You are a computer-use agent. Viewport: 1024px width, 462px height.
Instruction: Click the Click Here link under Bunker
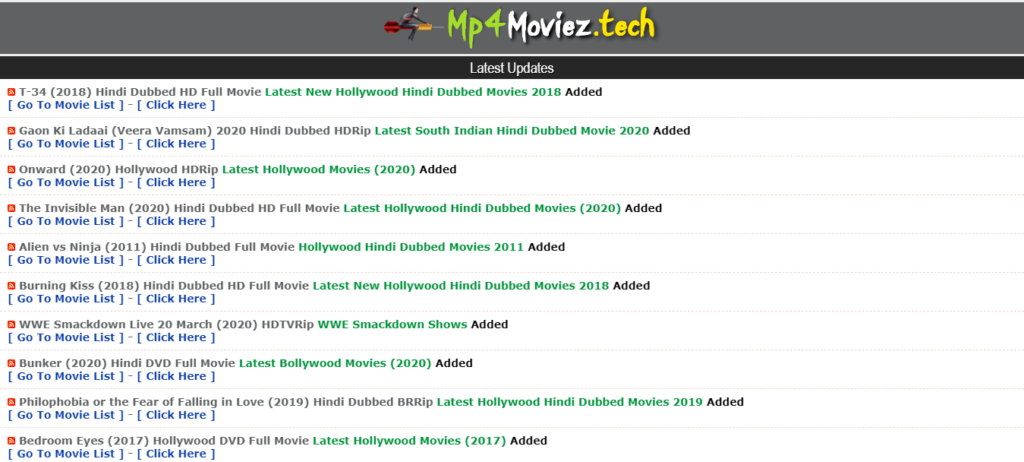(176, 376)
